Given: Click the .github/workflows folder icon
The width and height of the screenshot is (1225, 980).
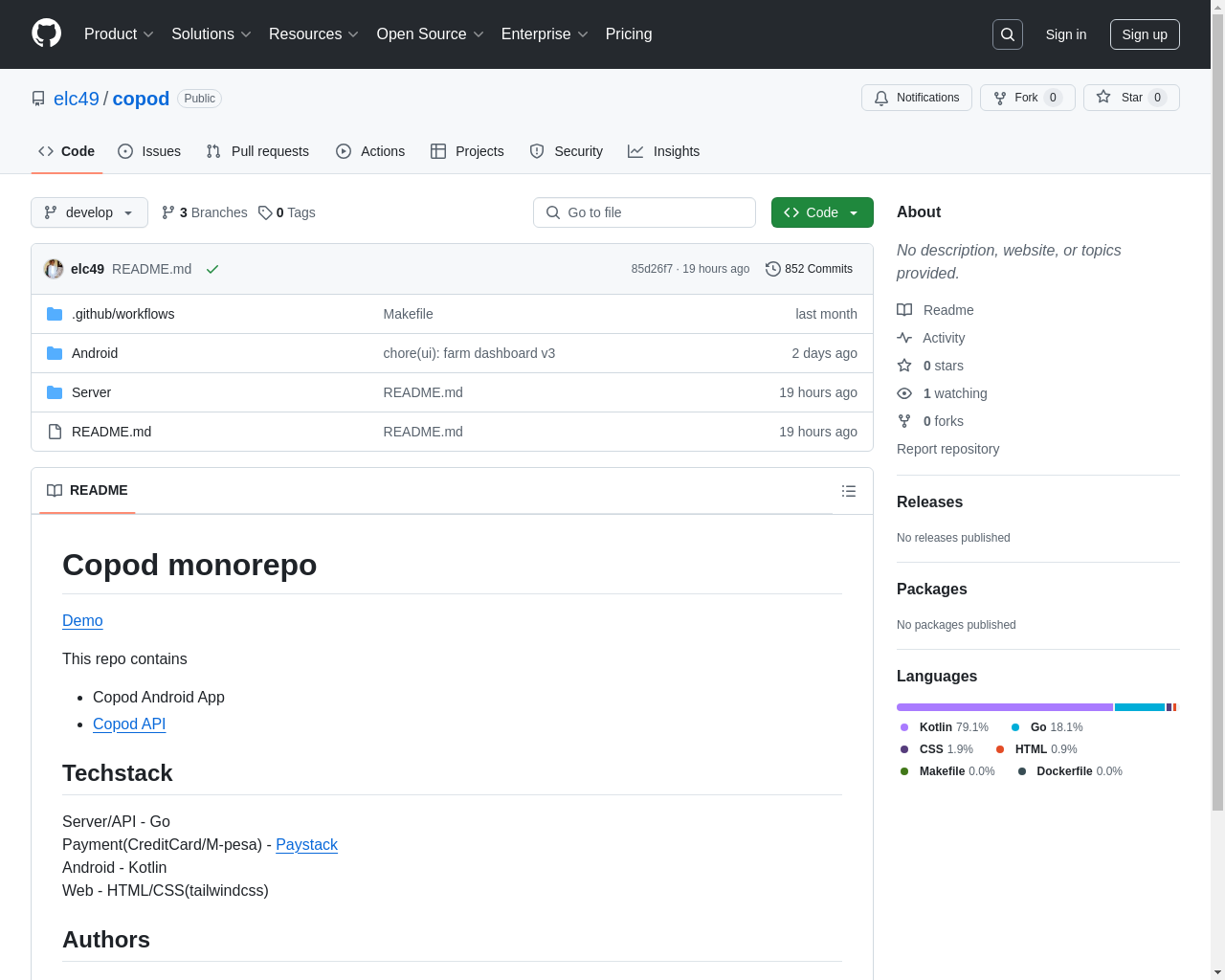Looking at the screenshot, I should point(55,314).
